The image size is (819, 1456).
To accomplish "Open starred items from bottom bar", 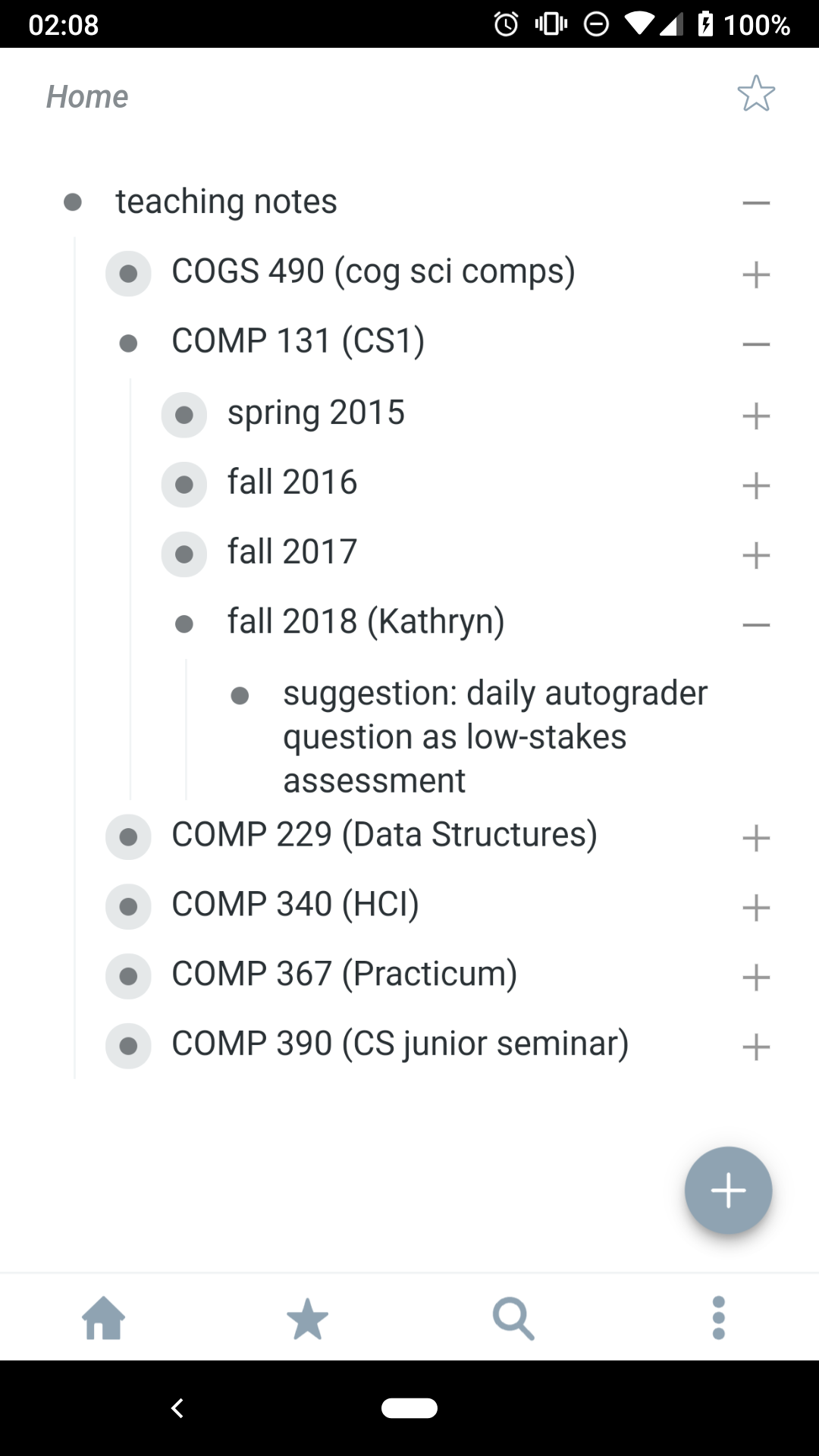I will [x=308, y=1318].
